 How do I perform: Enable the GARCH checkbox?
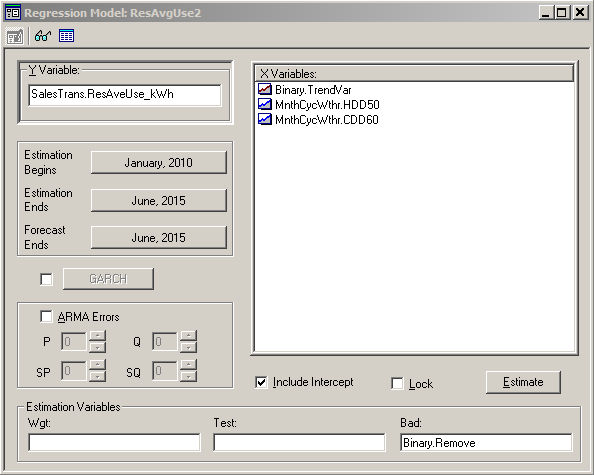click(x=47, y=280)
